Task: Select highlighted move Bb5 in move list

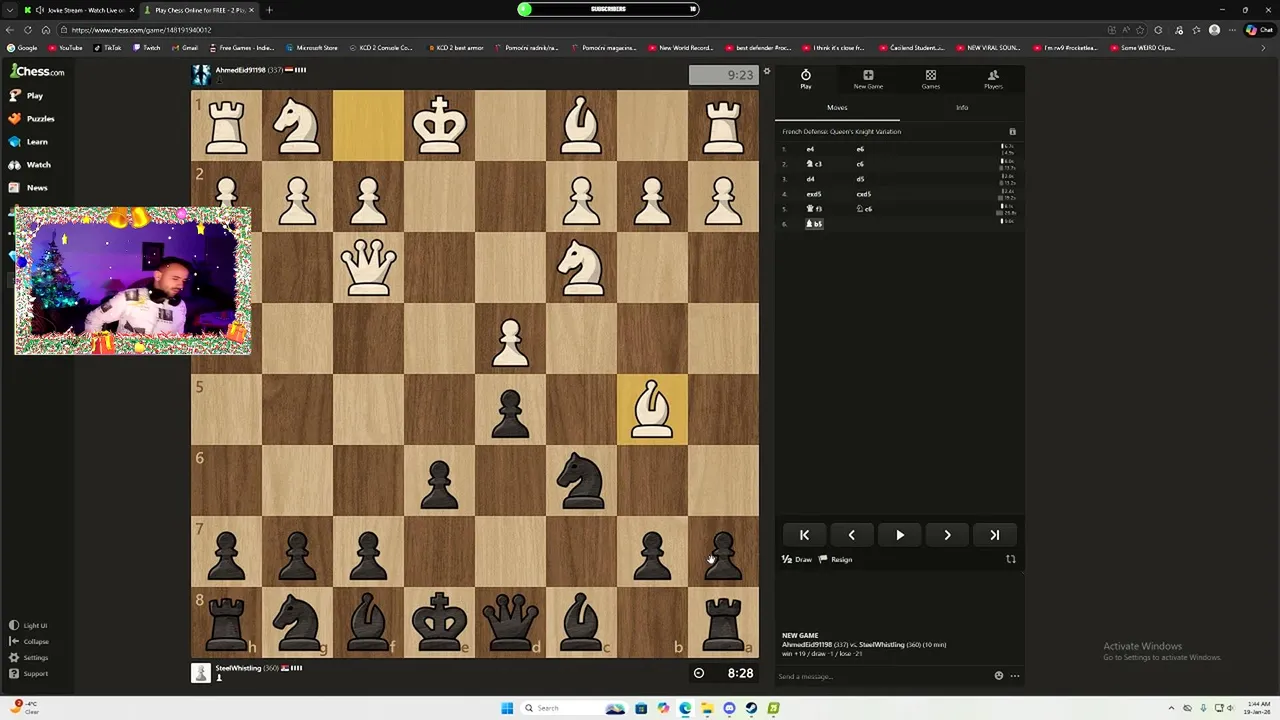Action: [x=814, y=224]
